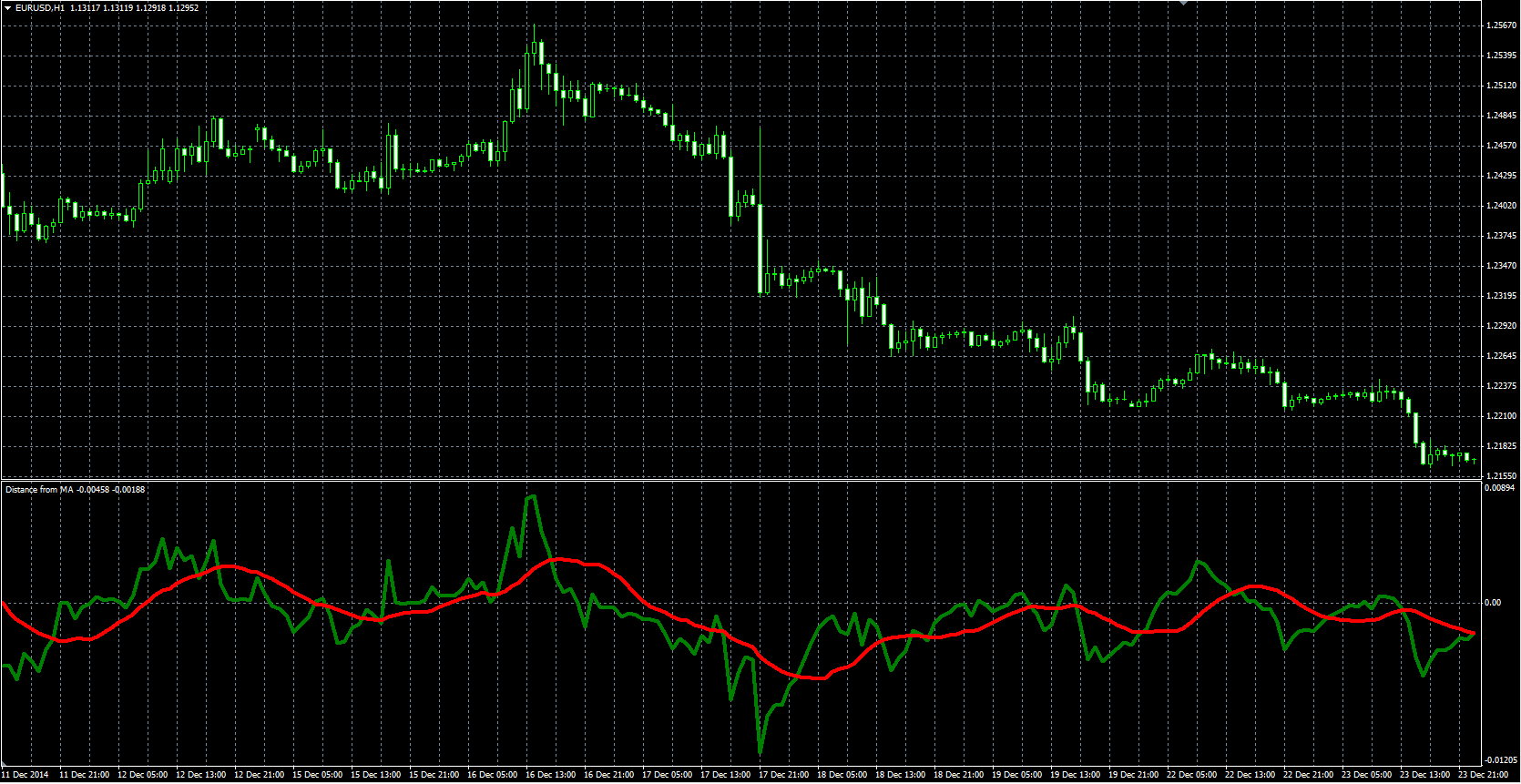Click the chart shift triangle marker at top
This screenshot has height=784, width=1521.
1183,3
